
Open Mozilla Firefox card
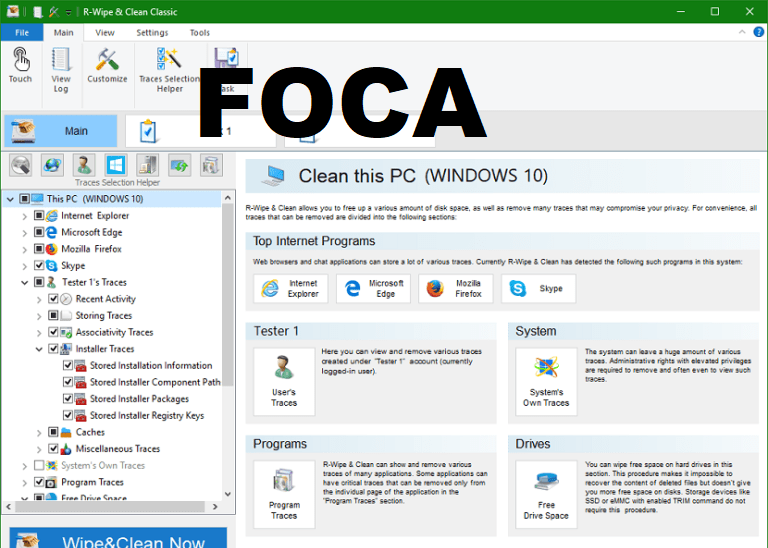[x=456, y=288]
